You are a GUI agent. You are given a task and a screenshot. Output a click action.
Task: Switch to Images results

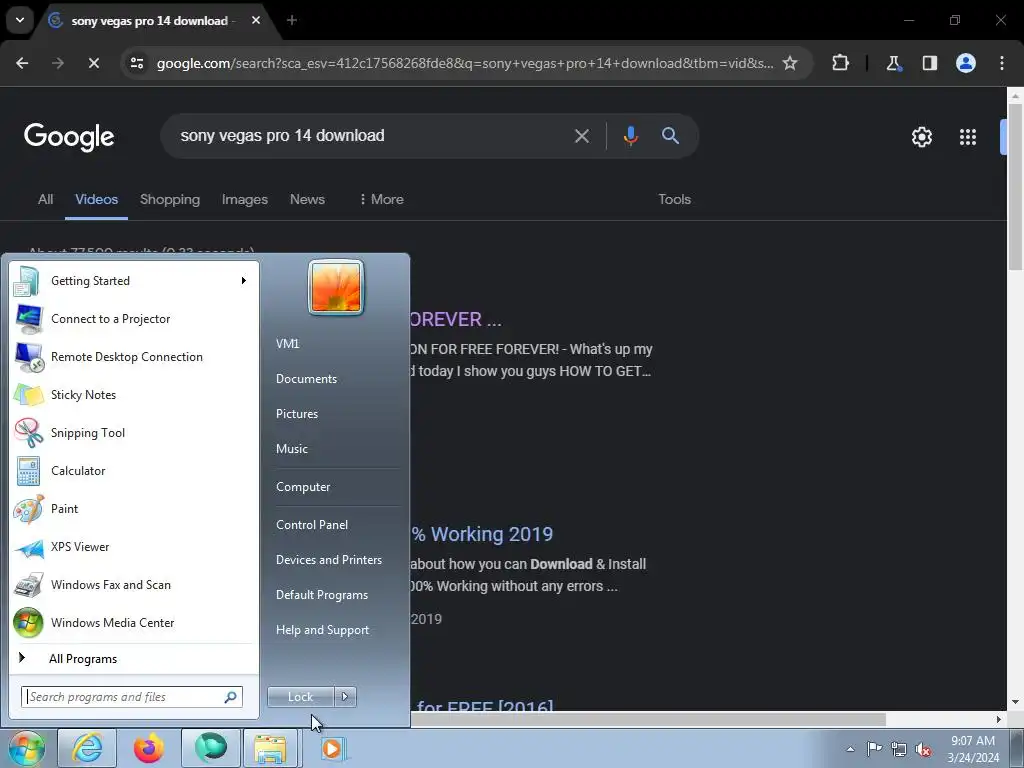[x=245, y=199]
